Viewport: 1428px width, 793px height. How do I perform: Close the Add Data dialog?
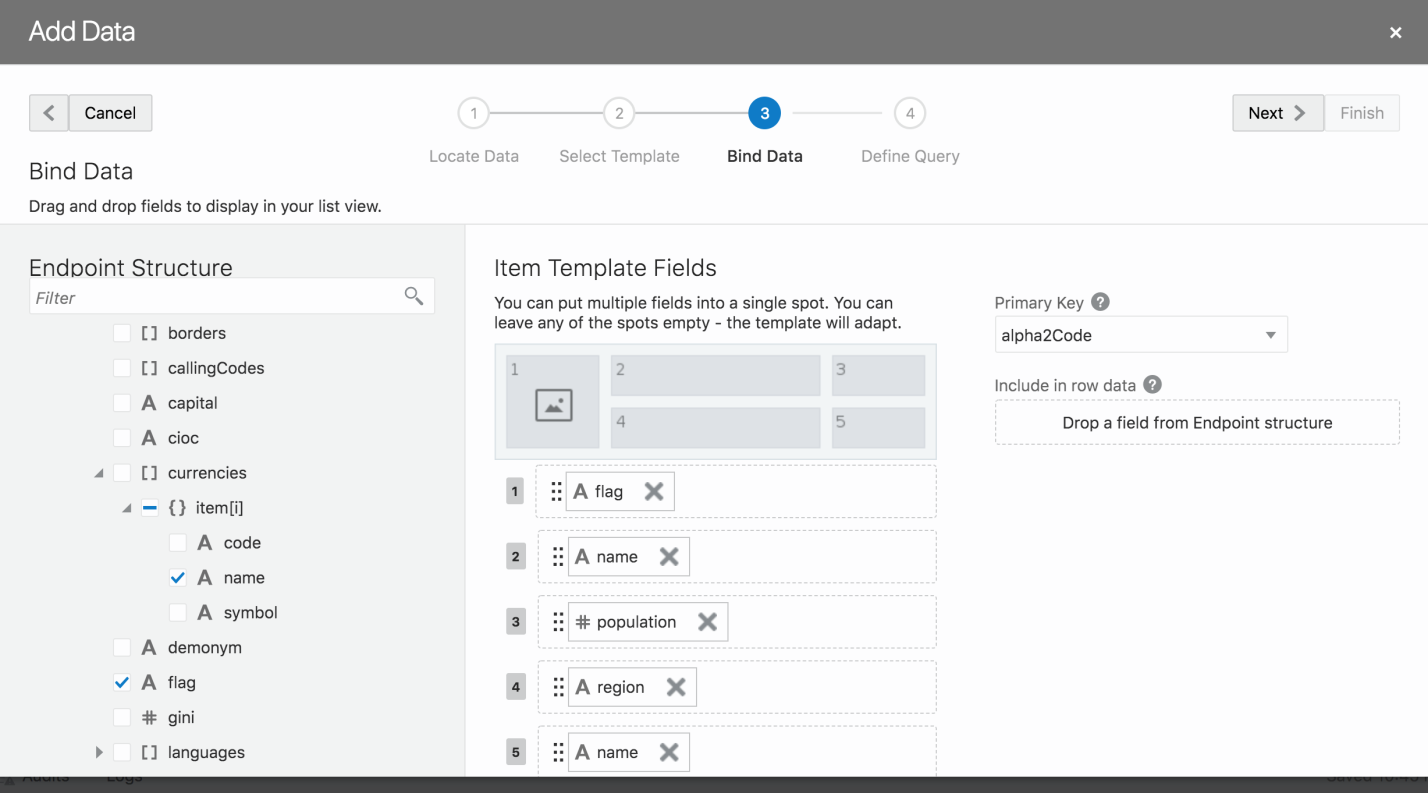pyautogui.click(x=1396, y=33)
